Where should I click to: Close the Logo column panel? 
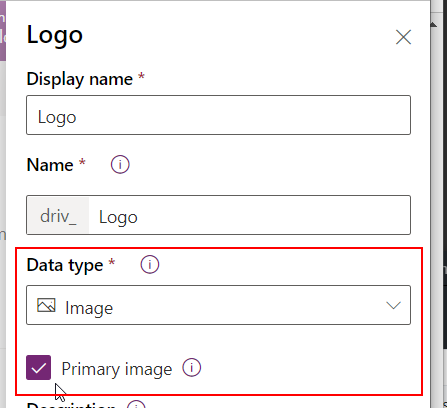tap(403, 37)
